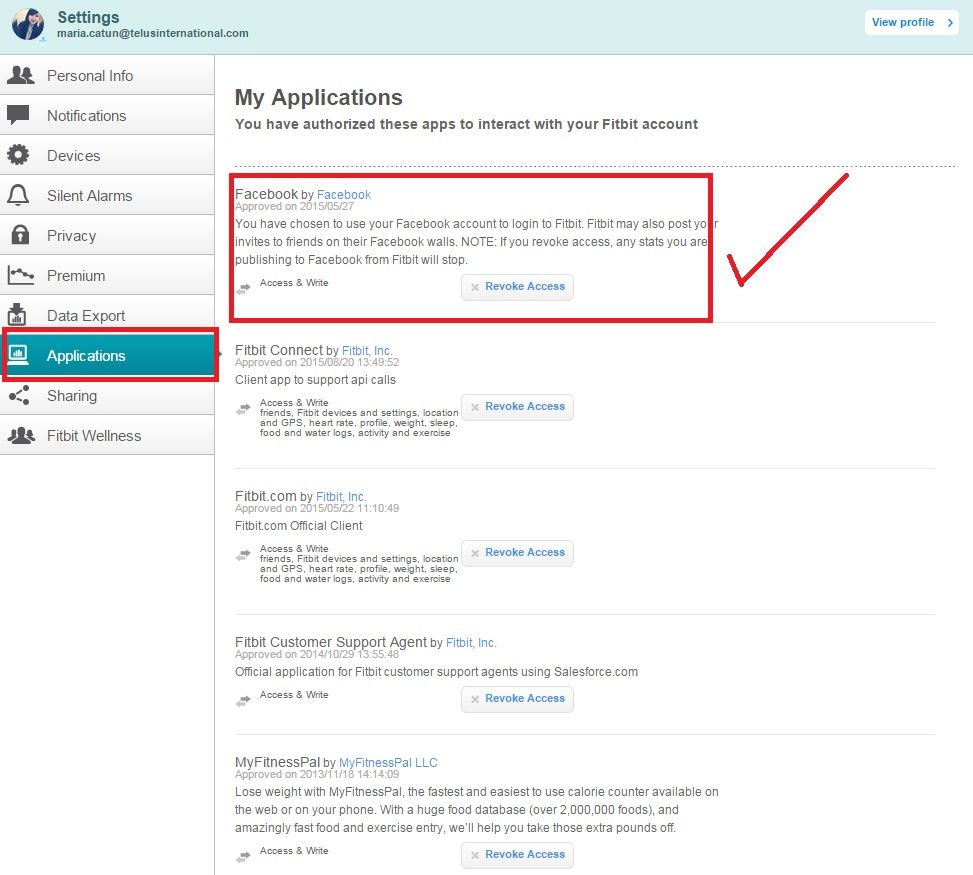Click the Fitbit.com access arrows icon
Viewport: 973px width, 875px height.
pos(243,555)
